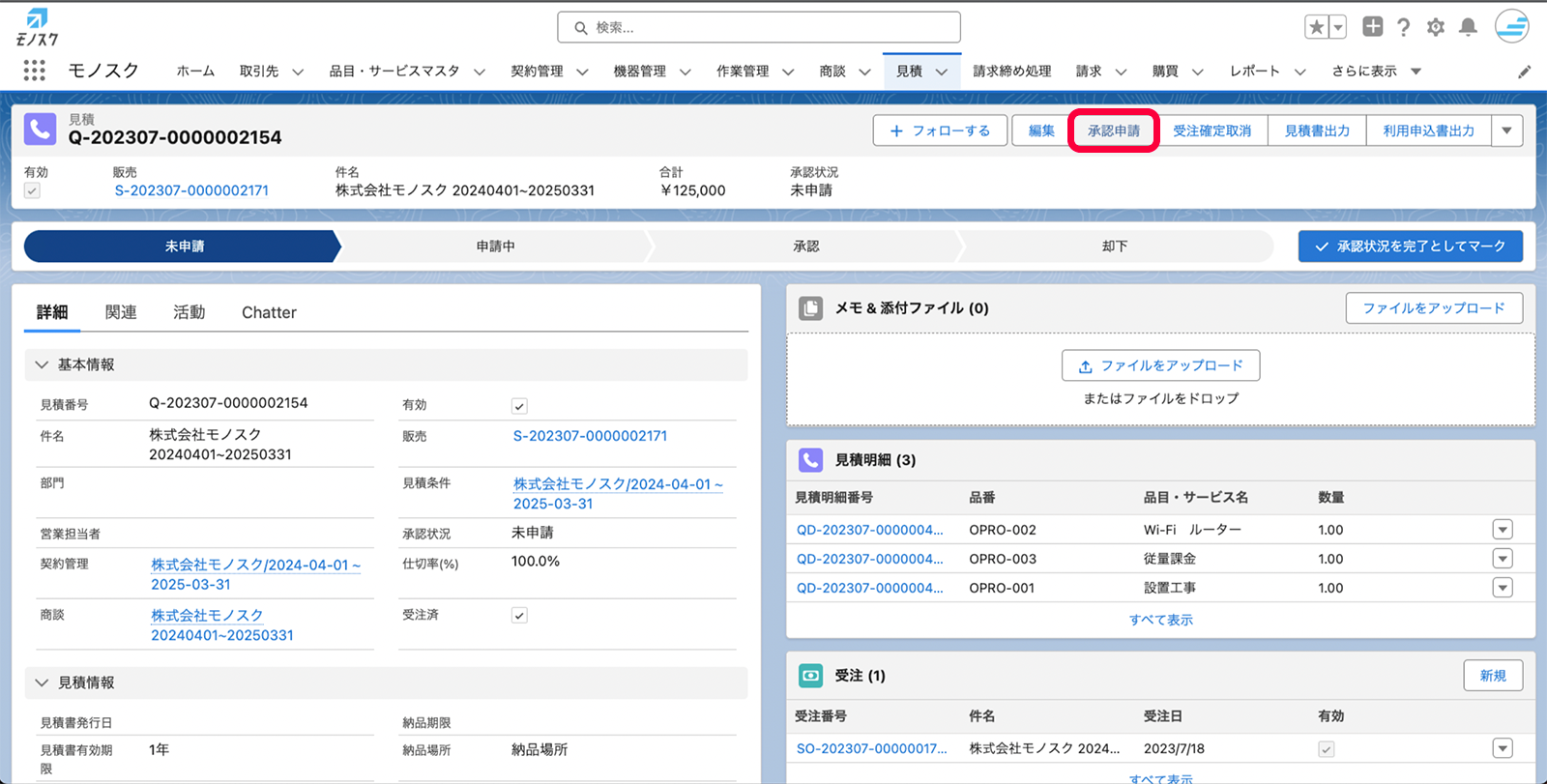Collapse the 基本情報 section
The width and height of the screenshot is (1547, 784).
pyautogui.click(x=42, y=364)
